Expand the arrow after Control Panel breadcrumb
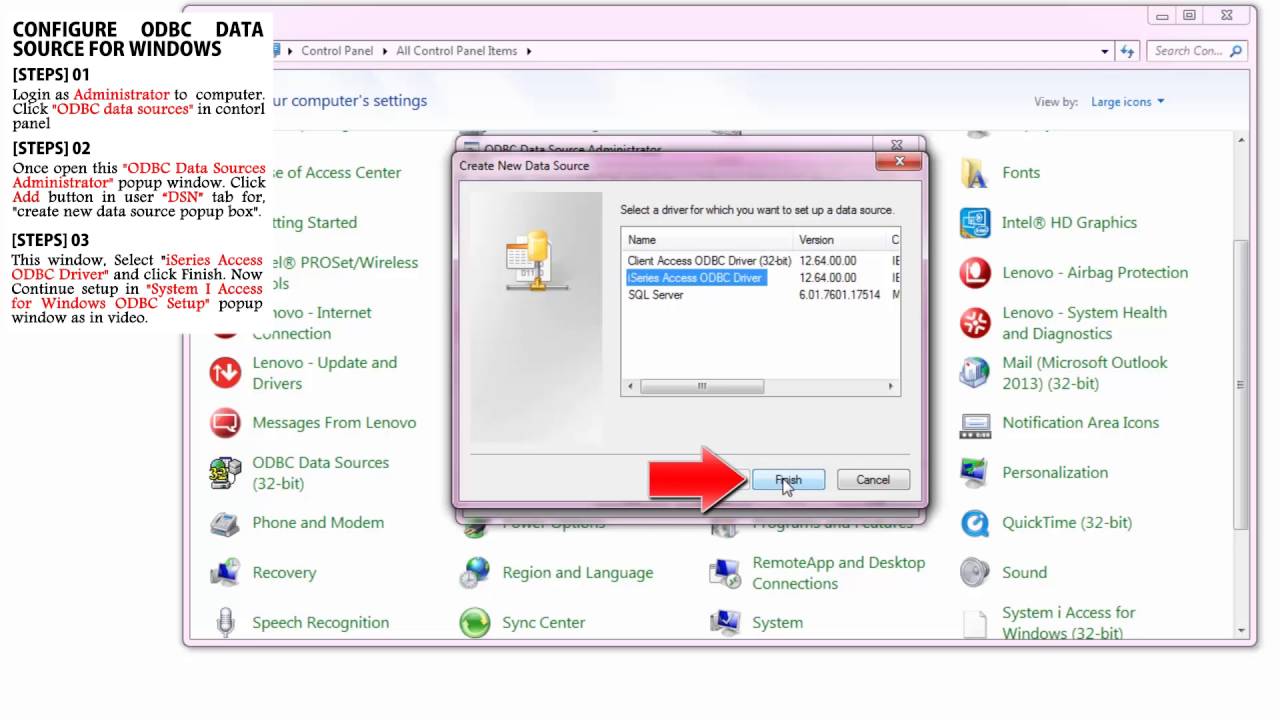The height and width of the screenshot is (720, 1280). tap(384, 51)
